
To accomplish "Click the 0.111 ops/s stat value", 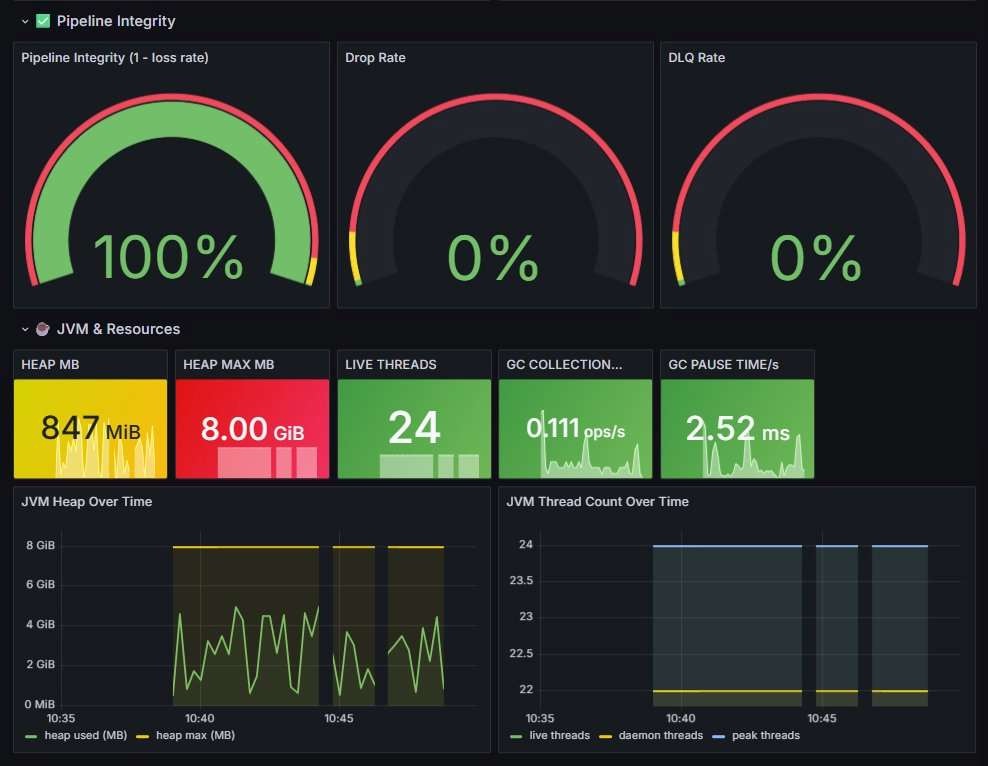I will tap(575, 428).
